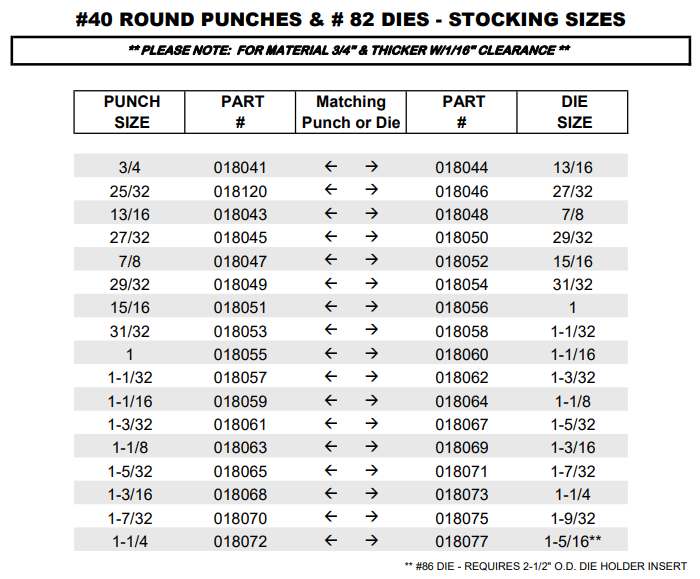The image size is (700, 579).
Task: Click the Matching Punch or Die header
Action: [351, 112]
